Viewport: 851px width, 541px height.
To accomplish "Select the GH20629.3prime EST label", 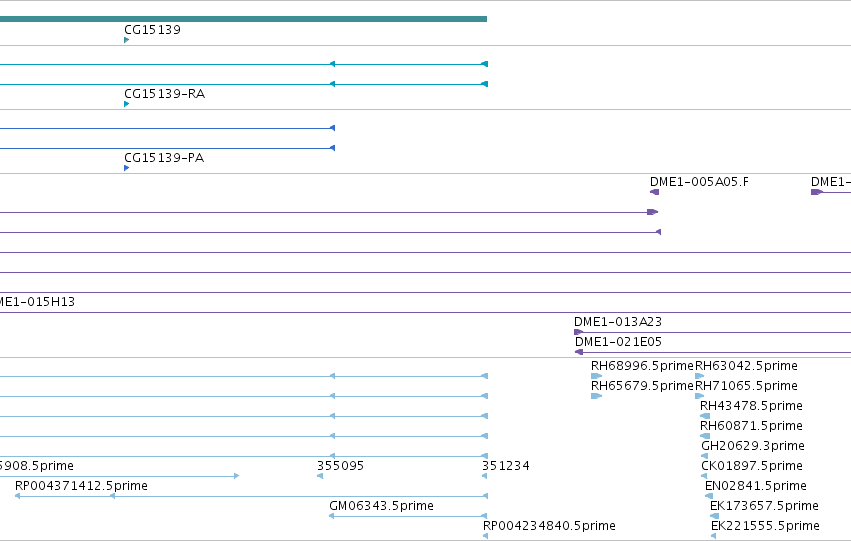I will (753, 446).
